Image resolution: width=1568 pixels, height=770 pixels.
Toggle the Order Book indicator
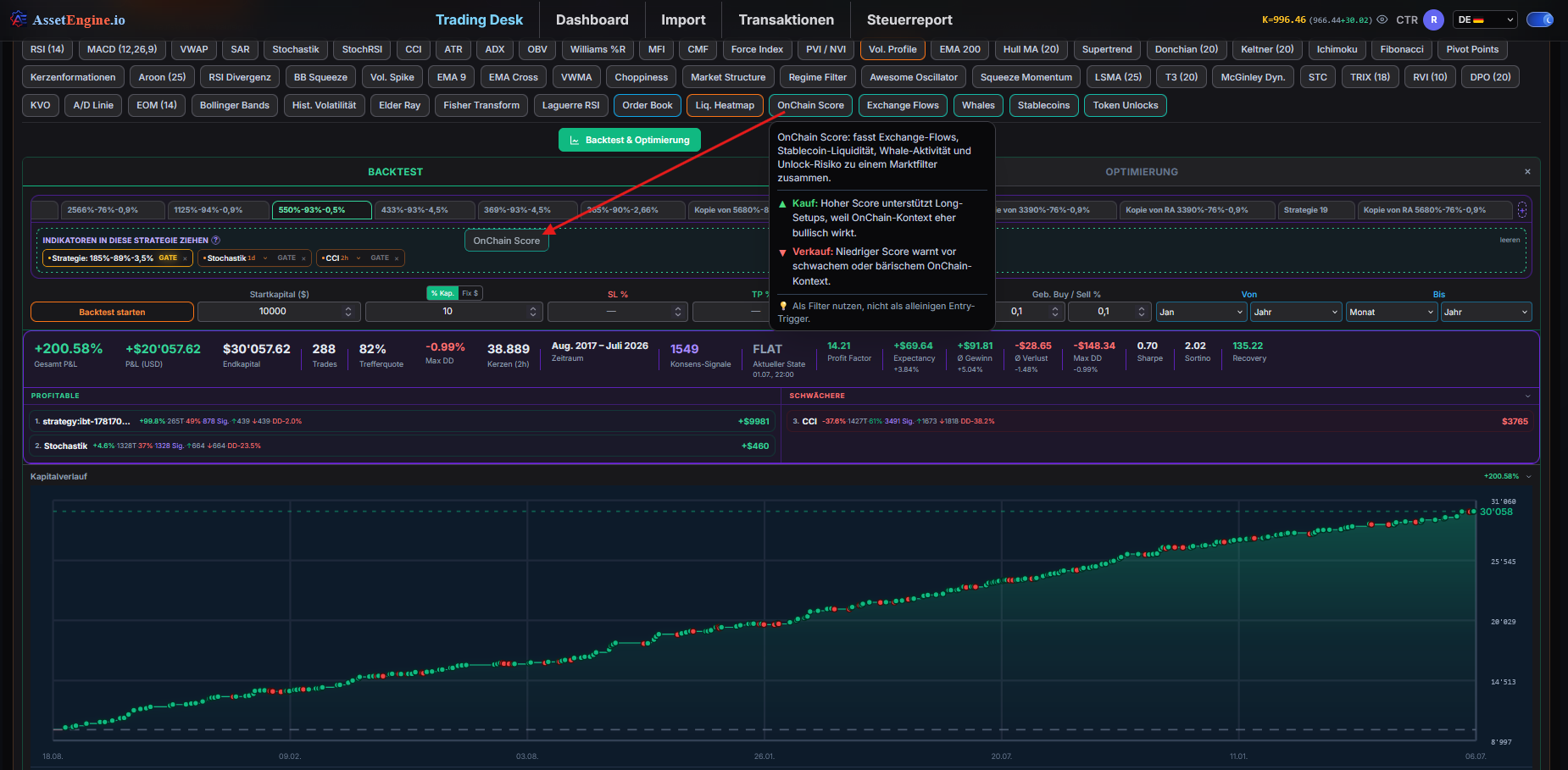[x=647, y=105]
